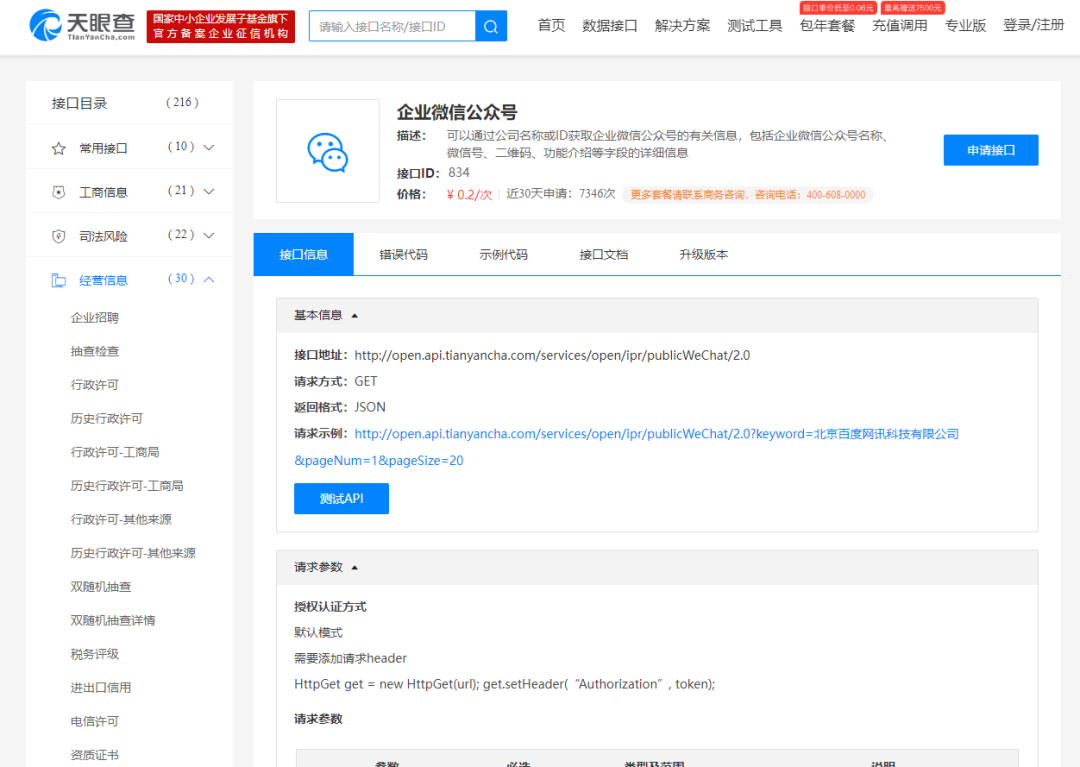Click the red 接口单价低至0.06元 promo badge
1080x767 pixels.
tap(838, 8)
